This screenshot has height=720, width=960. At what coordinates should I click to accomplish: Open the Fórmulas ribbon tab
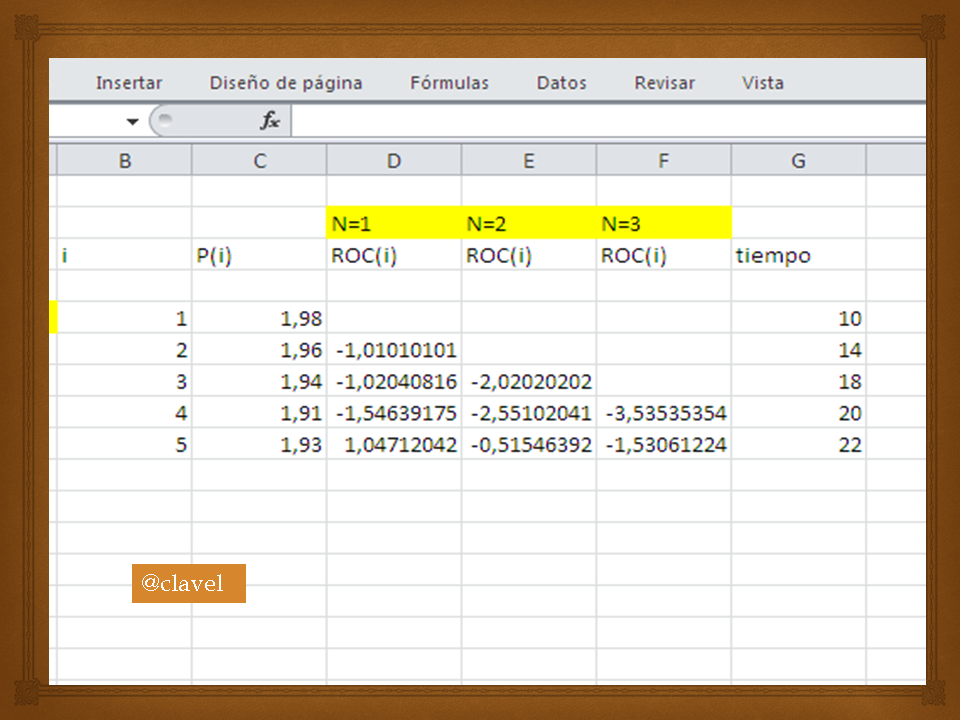[449, 83]
